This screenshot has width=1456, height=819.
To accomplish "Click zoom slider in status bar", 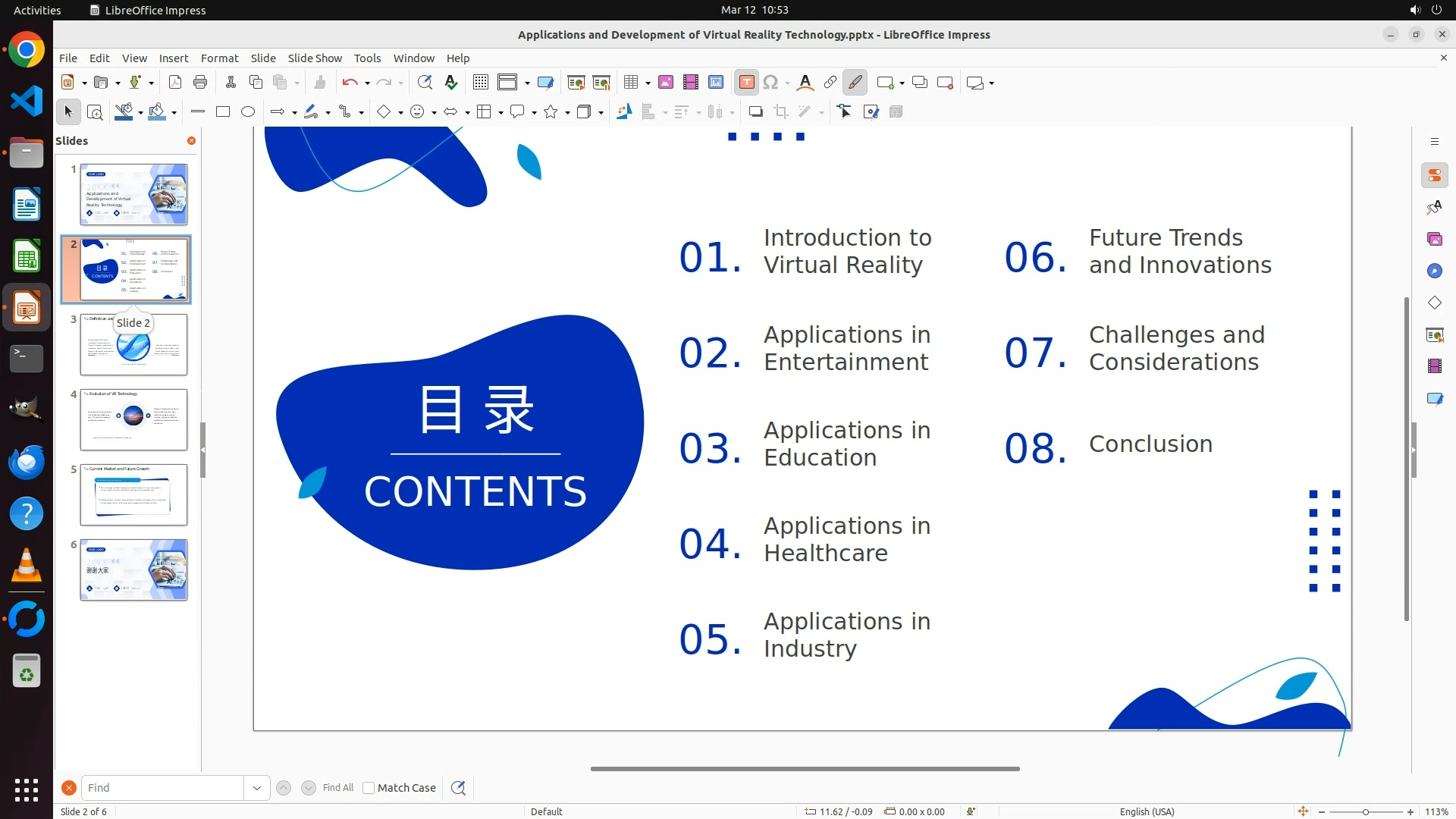I will click(1365, 812).
